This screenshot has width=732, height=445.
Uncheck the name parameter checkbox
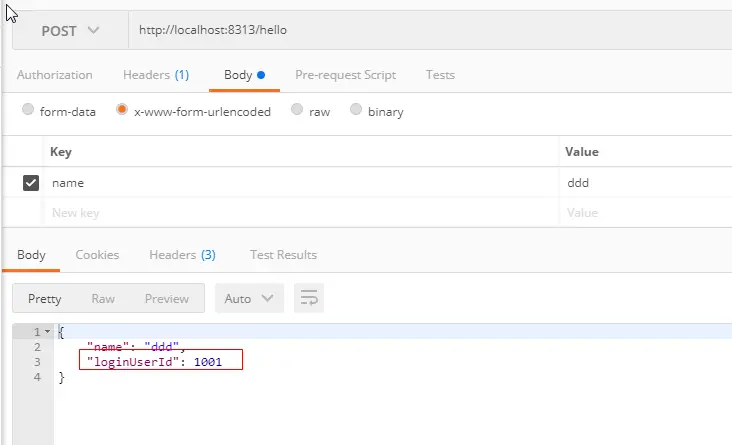click(x=31, y=183)
